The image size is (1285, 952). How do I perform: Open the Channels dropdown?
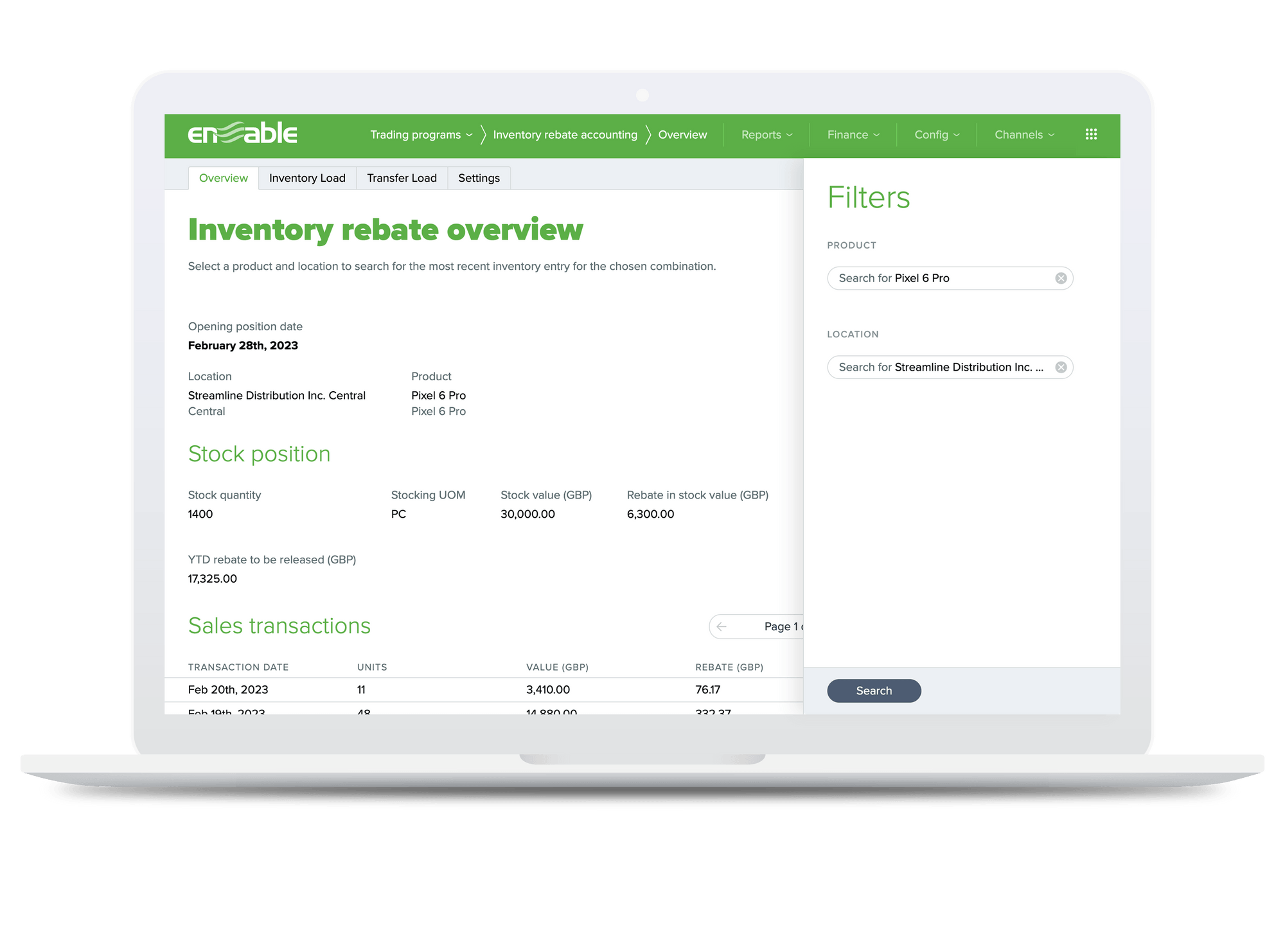1023,134
